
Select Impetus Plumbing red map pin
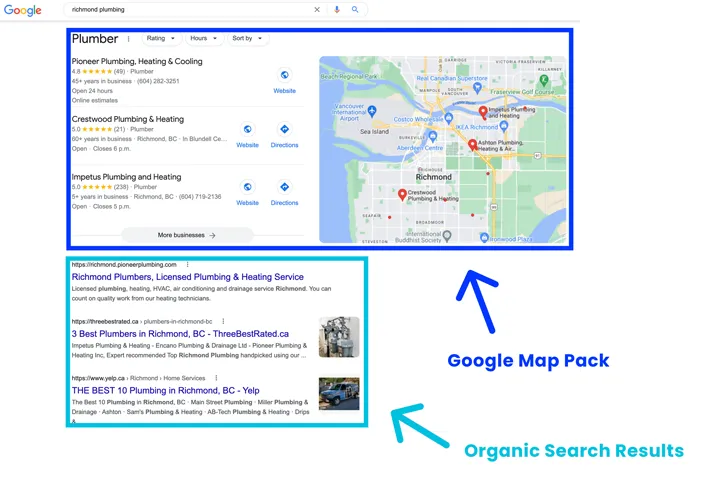[483, 112]
